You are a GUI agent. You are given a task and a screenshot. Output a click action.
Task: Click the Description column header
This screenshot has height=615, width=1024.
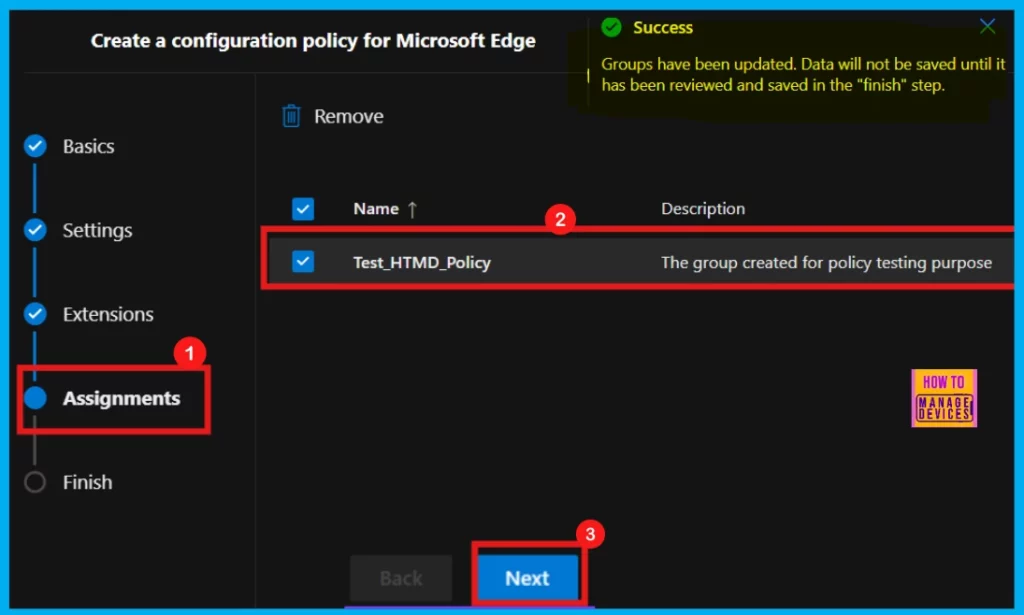pos(703,209)
